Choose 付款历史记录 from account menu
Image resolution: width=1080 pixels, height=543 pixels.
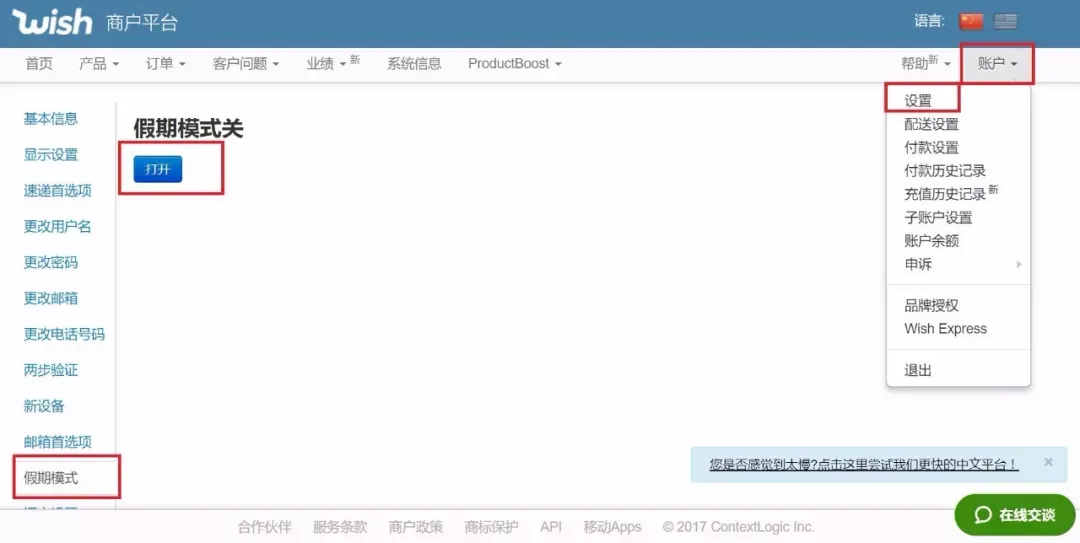click(945, 171)
